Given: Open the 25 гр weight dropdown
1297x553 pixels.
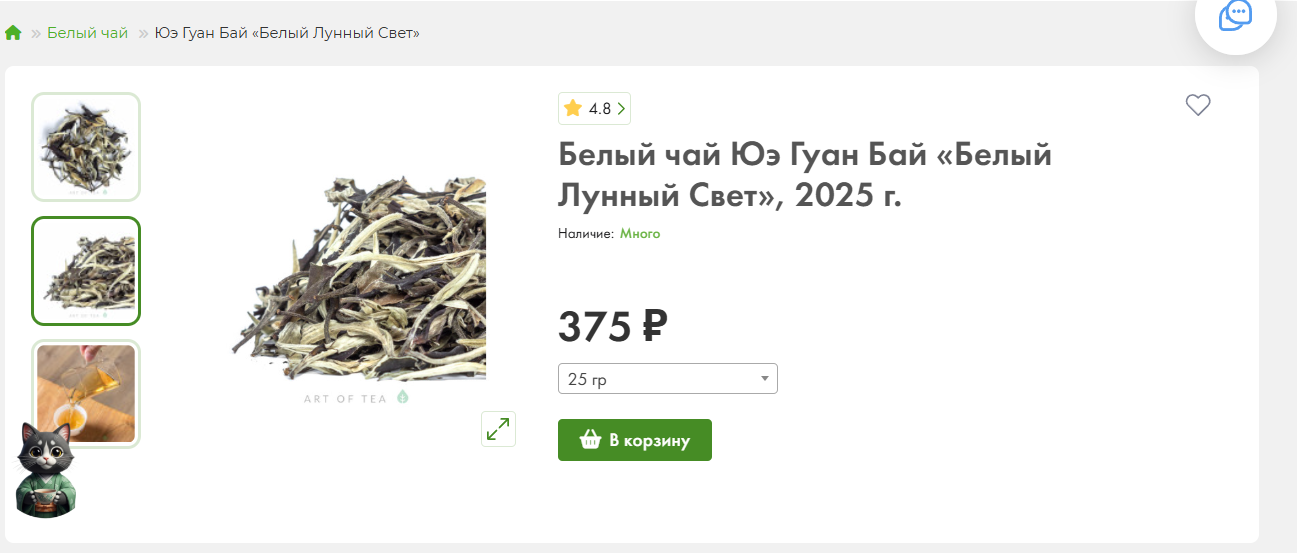Looking at the screenshot, I should (667, 379).
